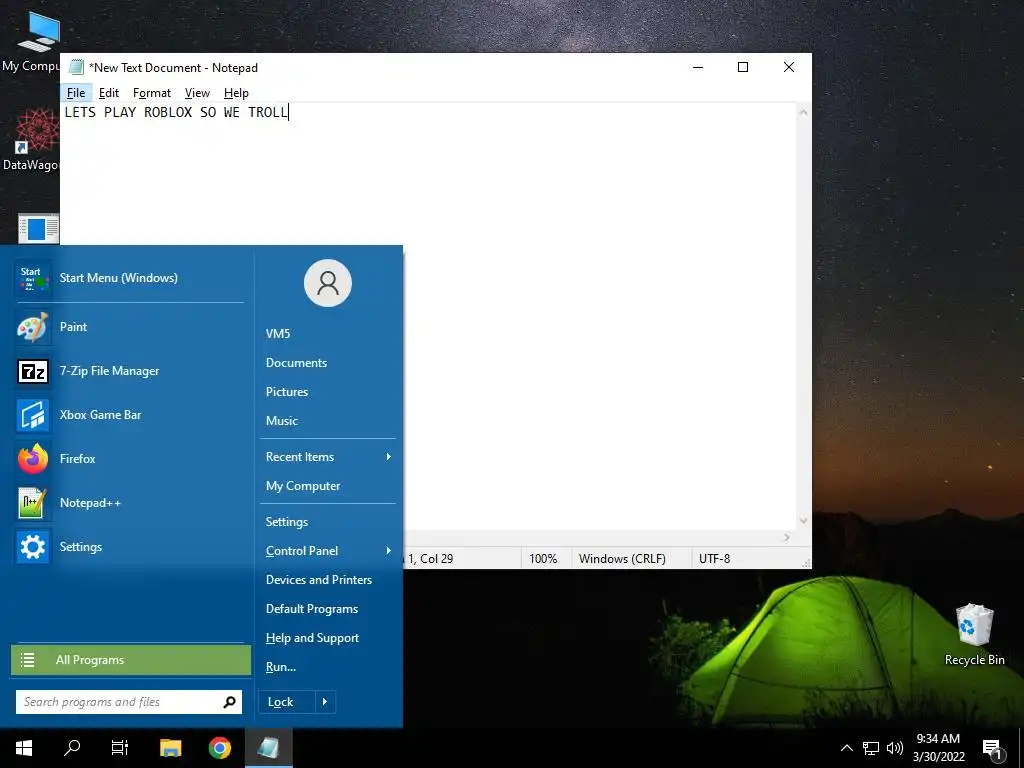This screenshot has height=768, width=1024.
Task: Click network icon in system tray
Action: coord(871,748)
